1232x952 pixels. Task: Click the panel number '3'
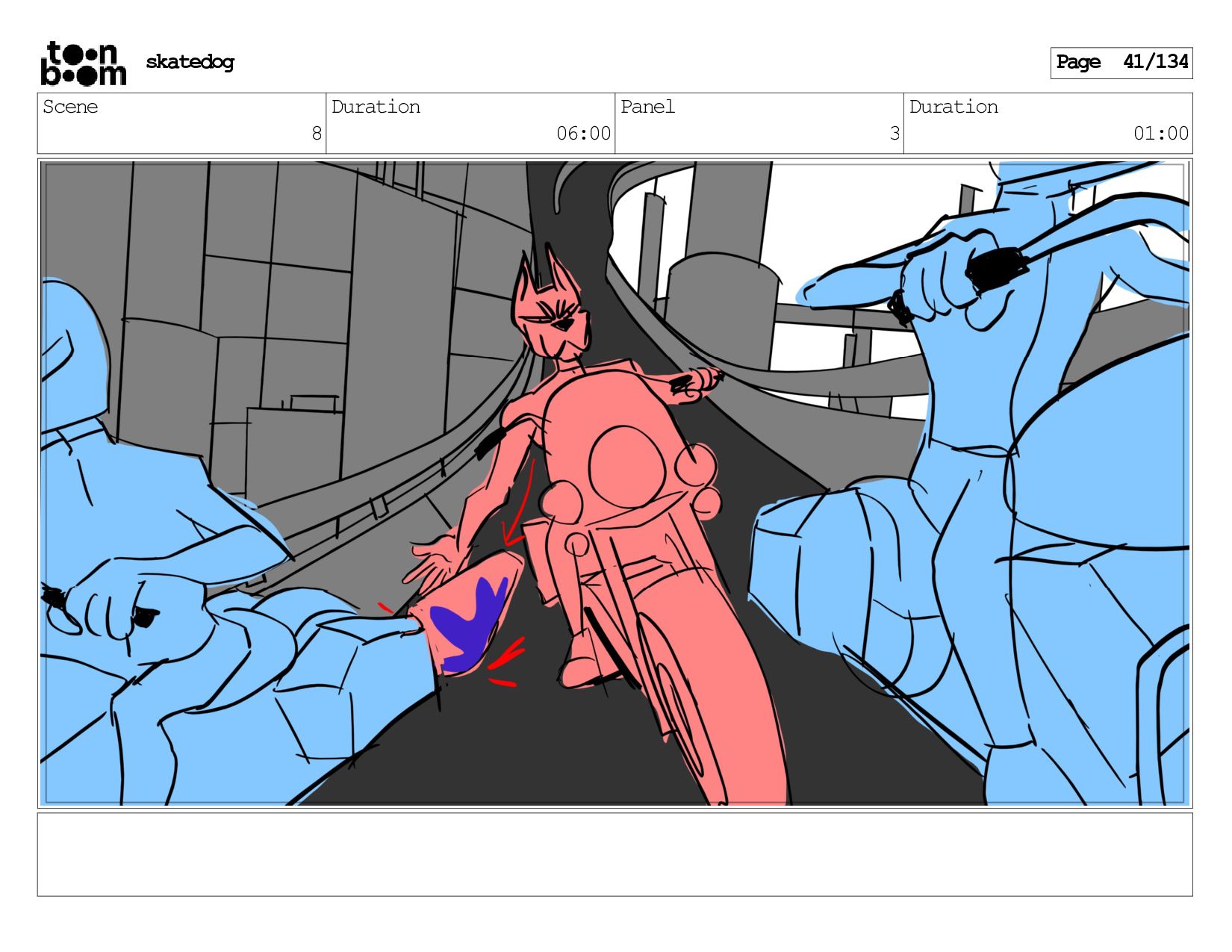(895, 134)
